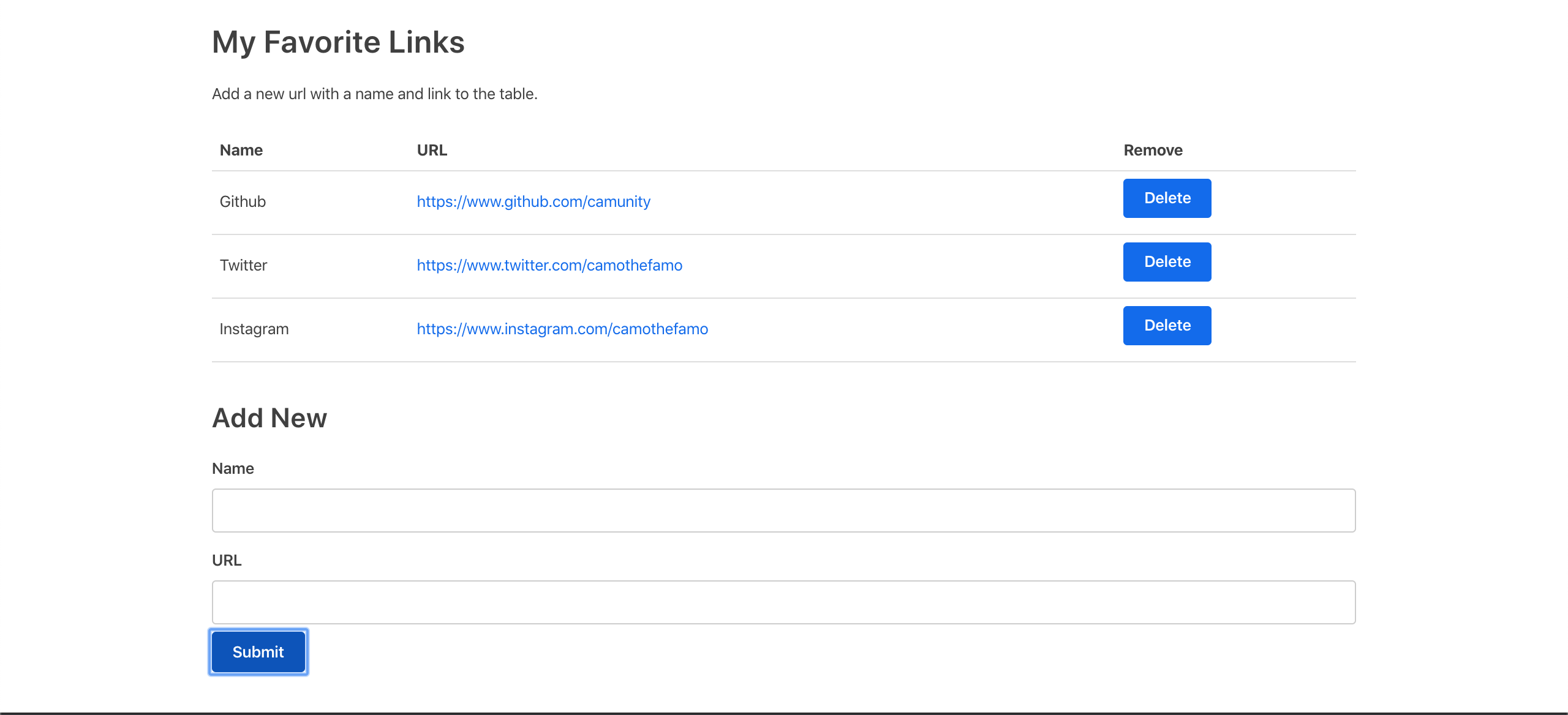Image resolution: width=1568 pixels, height=715 pixels.
Task: Focus the Name input field
Action: [x=783, y=511]
